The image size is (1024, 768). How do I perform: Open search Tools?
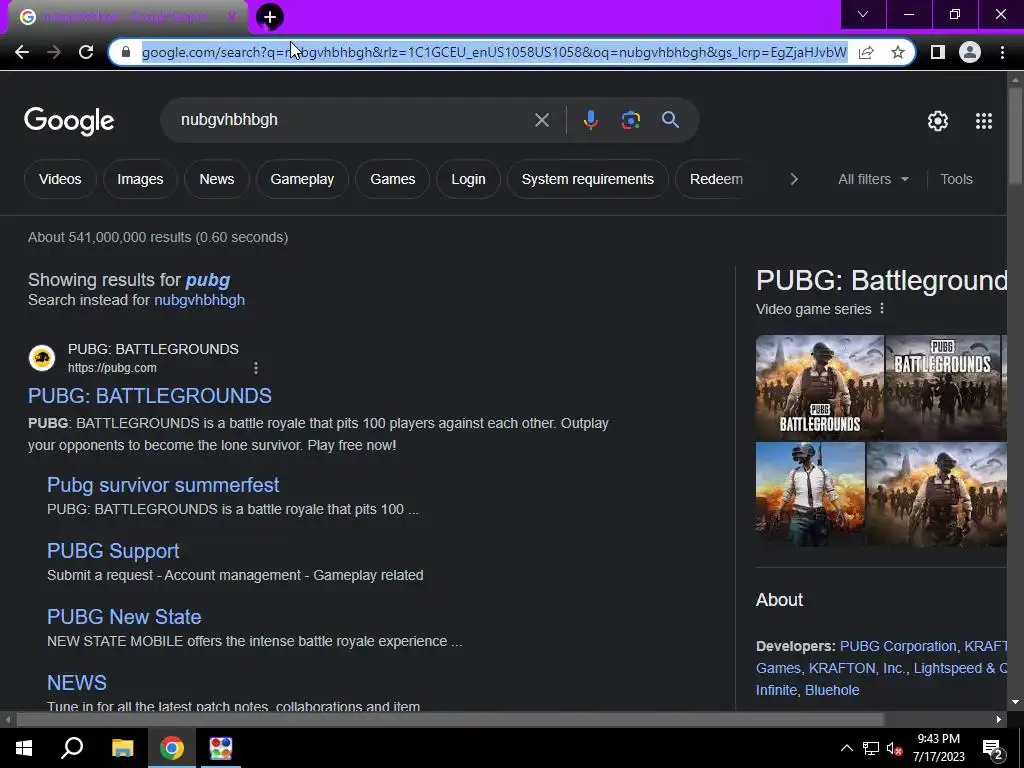[956, 179]
